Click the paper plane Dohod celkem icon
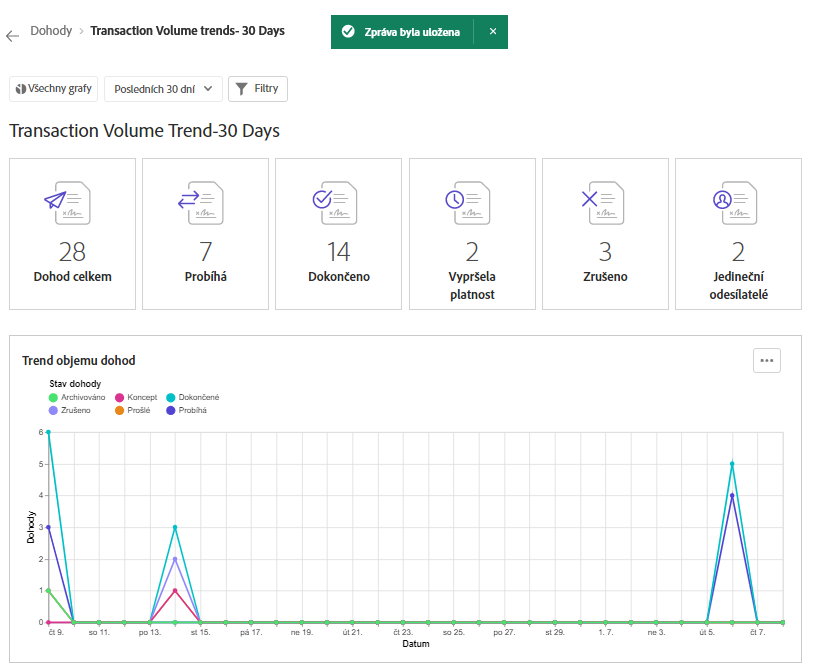 67,203
